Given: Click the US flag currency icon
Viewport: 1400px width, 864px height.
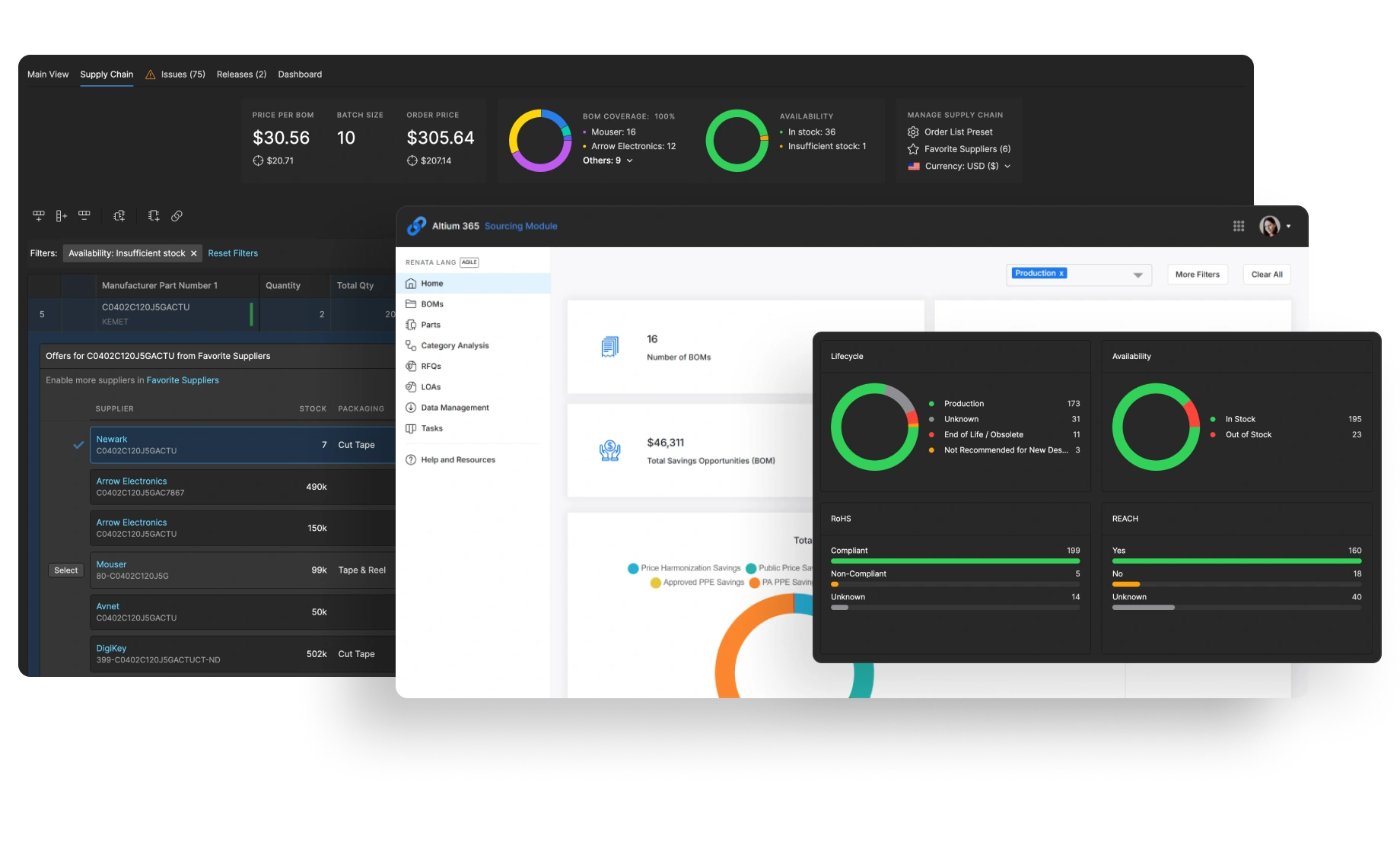Looking at the screenshot, I should click(914, 167).
